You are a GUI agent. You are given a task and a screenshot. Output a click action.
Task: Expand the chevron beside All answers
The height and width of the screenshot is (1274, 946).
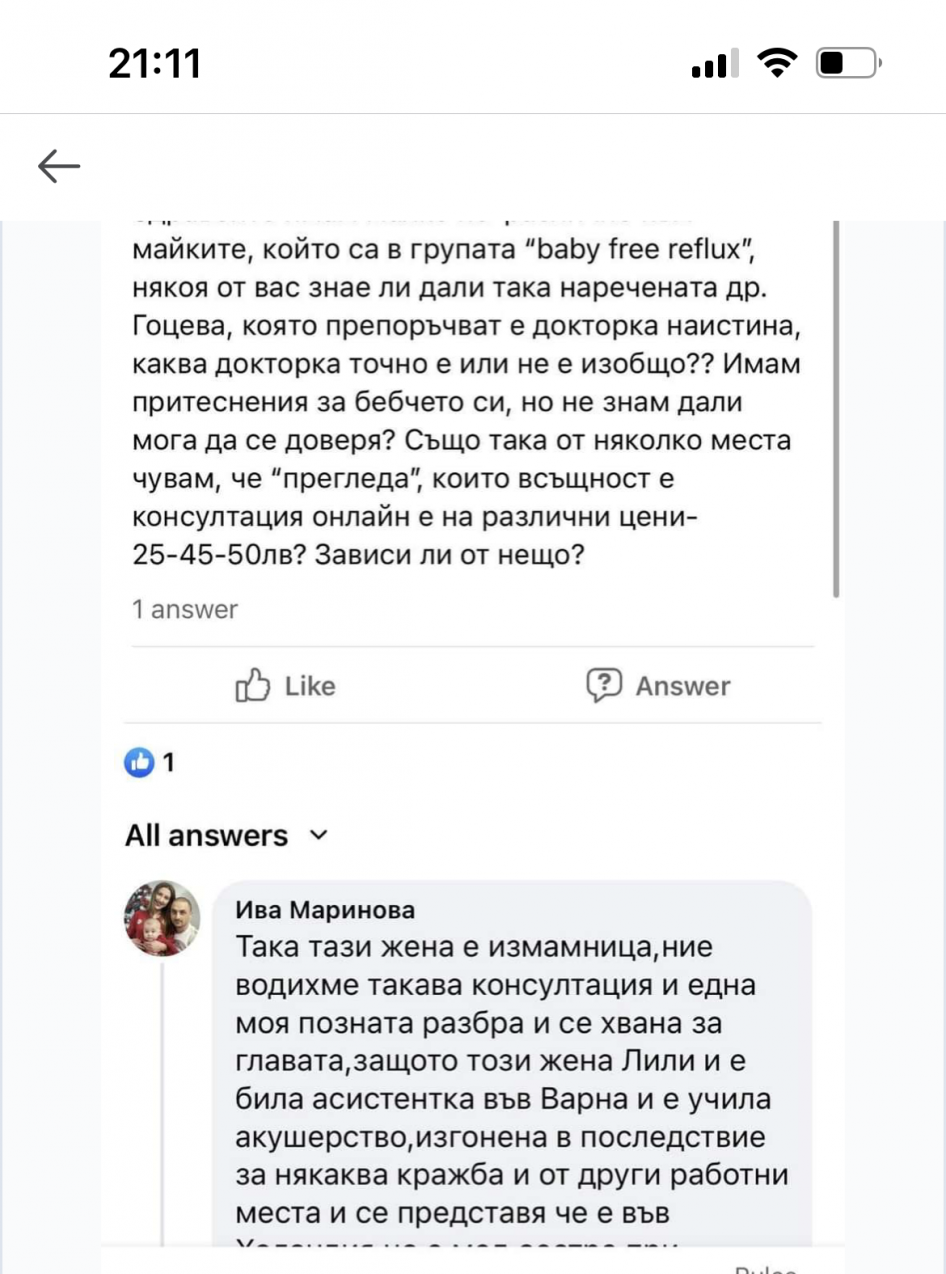(x=319, y=835)
